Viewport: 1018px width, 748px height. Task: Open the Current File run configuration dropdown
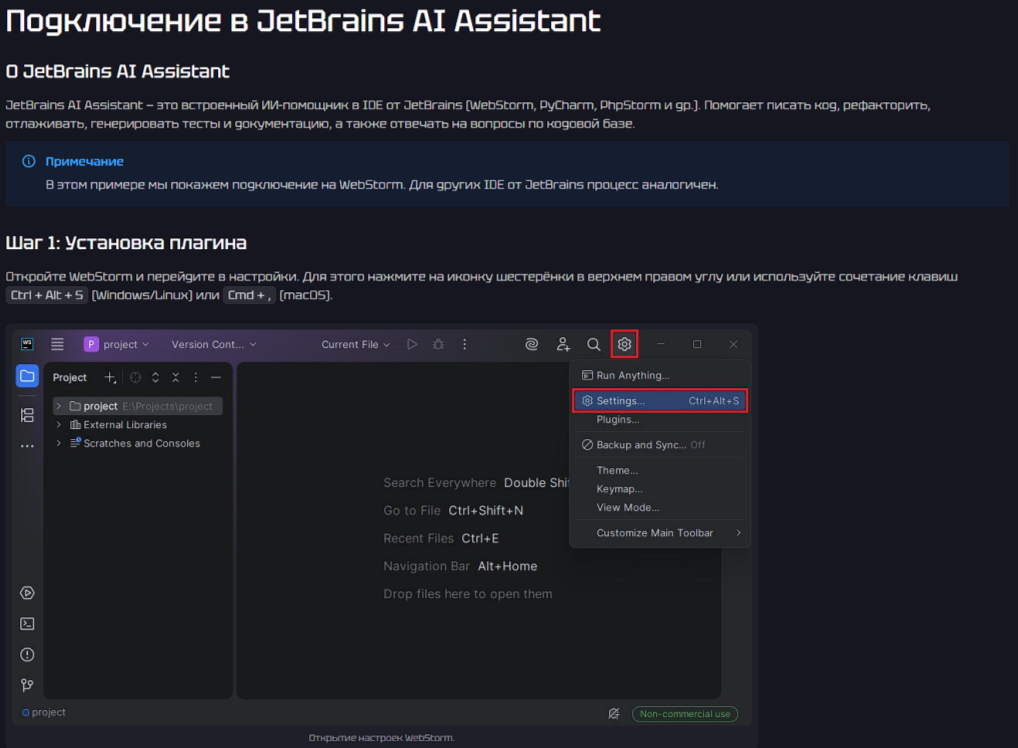coord(355,344)
